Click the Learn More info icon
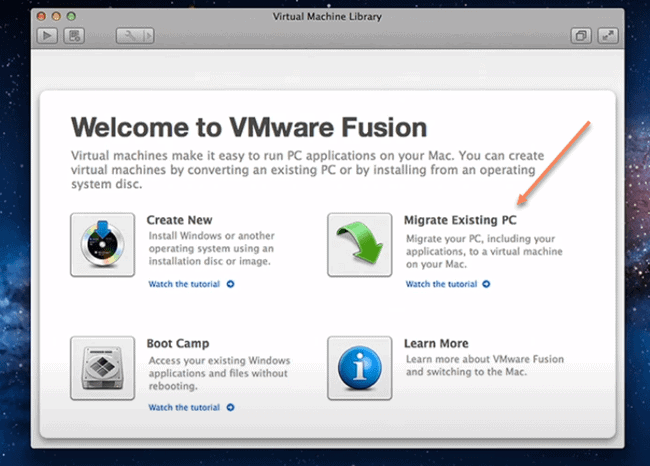 point(359,368)
